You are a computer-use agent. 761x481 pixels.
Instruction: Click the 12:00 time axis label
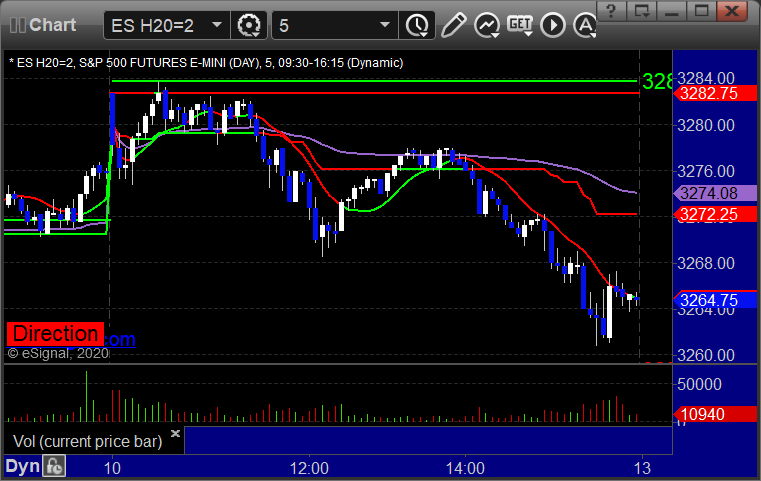point(309,468)
